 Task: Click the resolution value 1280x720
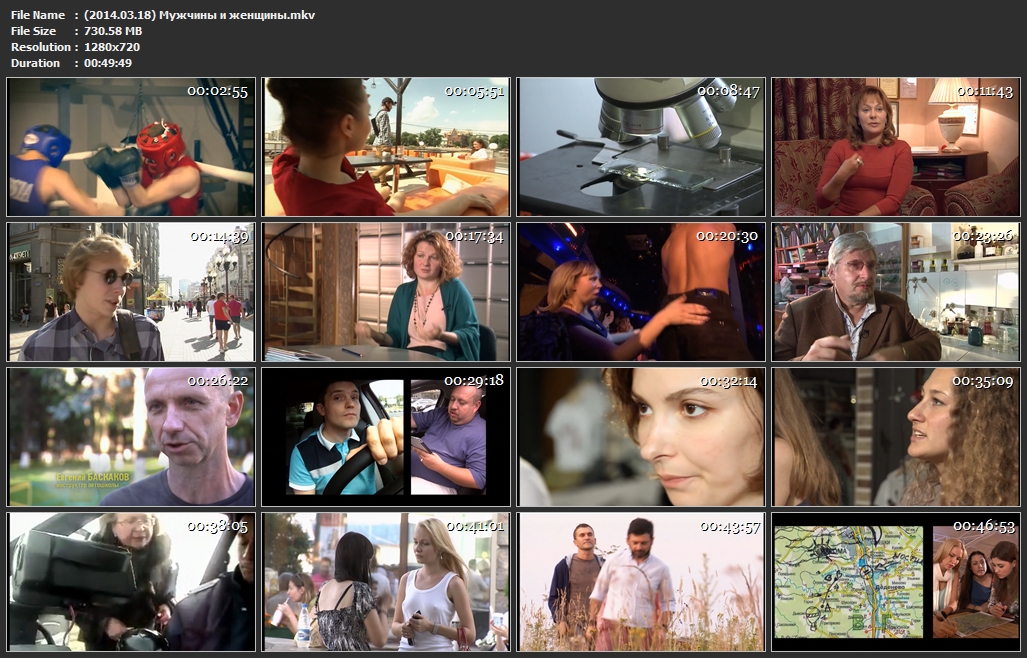point(112,47)
